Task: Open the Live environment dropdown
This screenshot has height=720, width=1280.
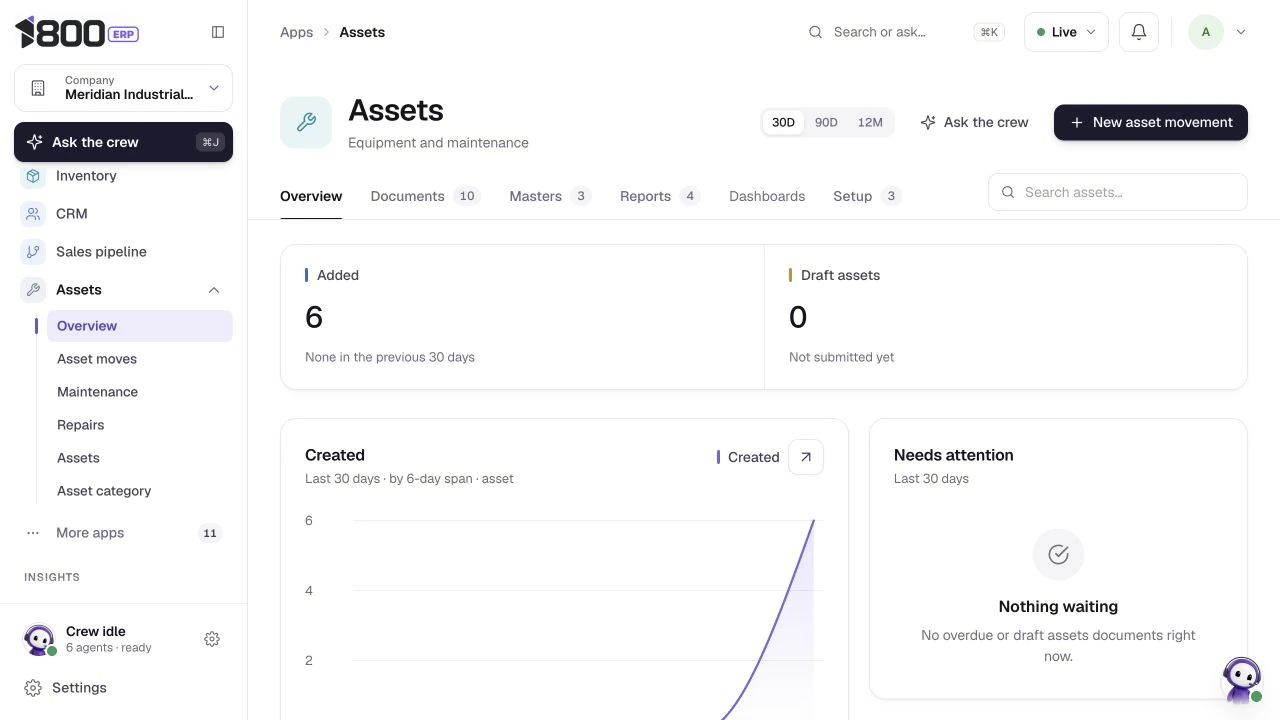Action: [1066, 32]
